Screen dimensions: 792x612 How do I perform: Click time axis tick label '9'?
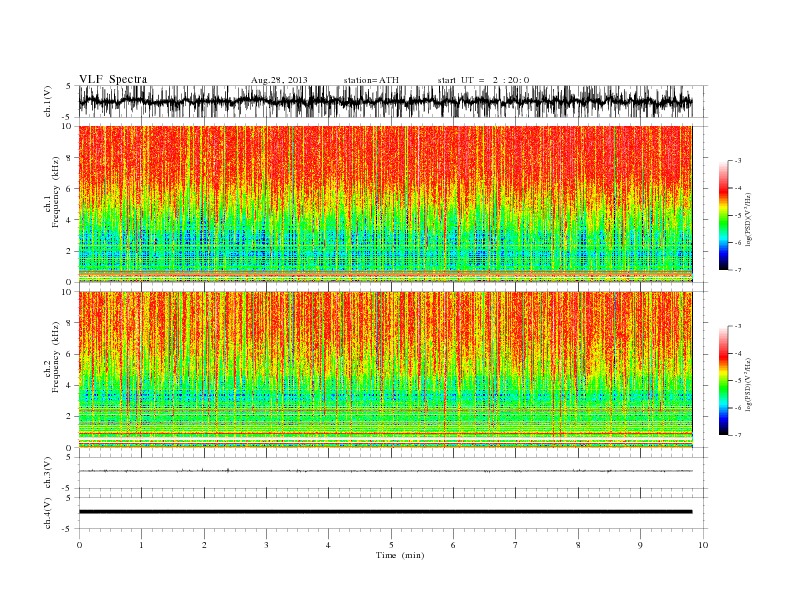[x=640, y=545]
